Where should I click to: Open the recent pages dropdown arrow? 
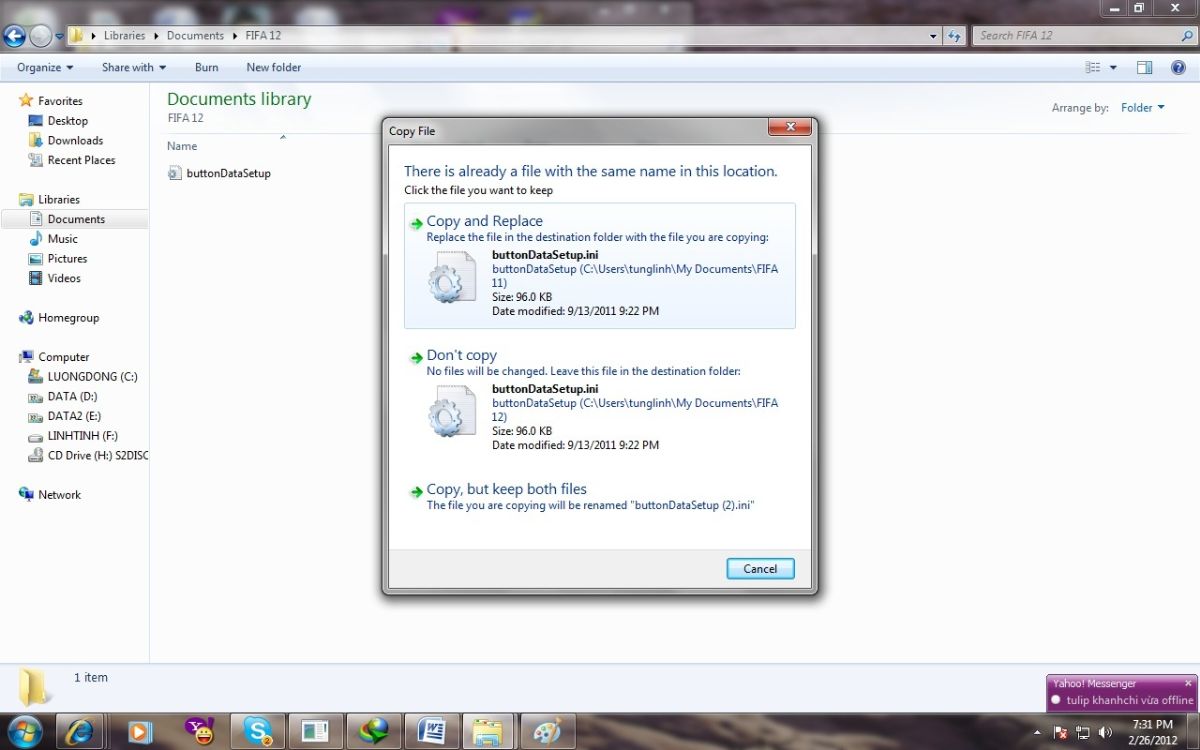(59, 36)
